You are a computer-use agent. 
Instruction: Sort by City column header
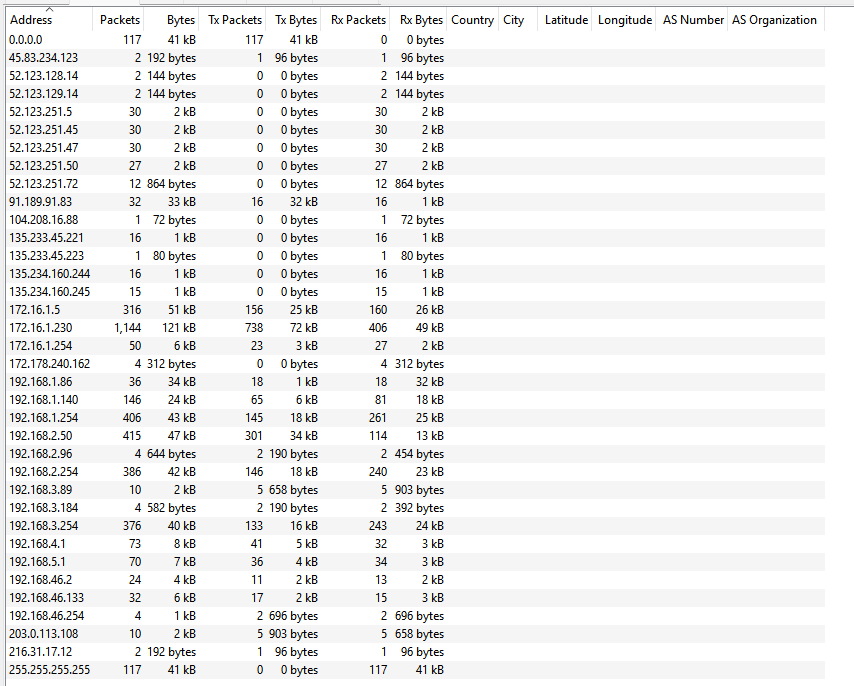point(514,20)
